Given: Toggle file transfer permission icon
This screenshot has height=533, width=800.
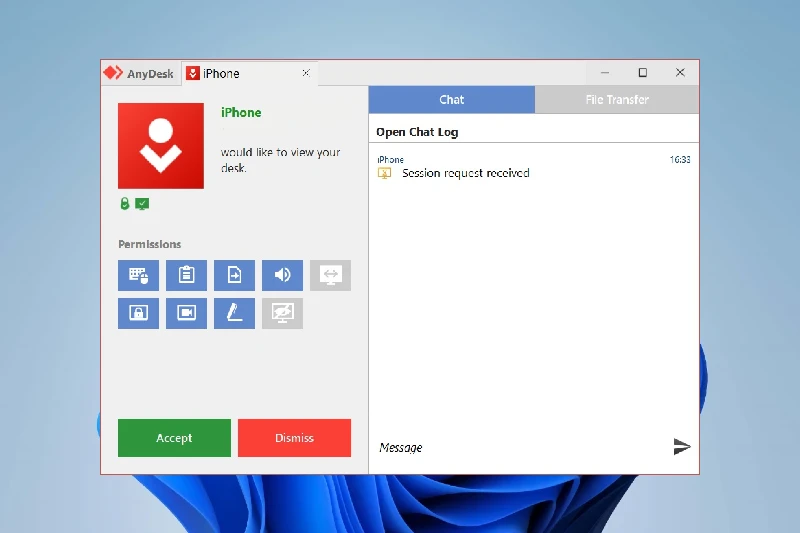Looking at the screenshot, I should 234,275.
